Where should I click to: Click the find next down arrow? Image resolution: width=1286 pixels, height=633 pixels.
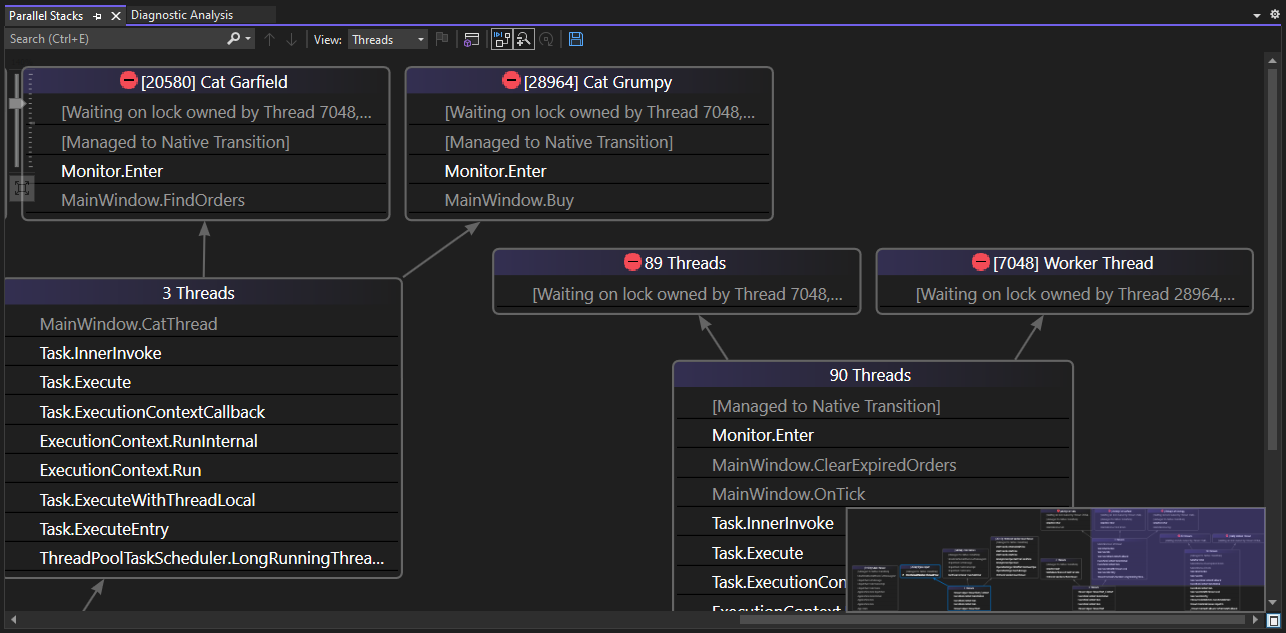291,39
